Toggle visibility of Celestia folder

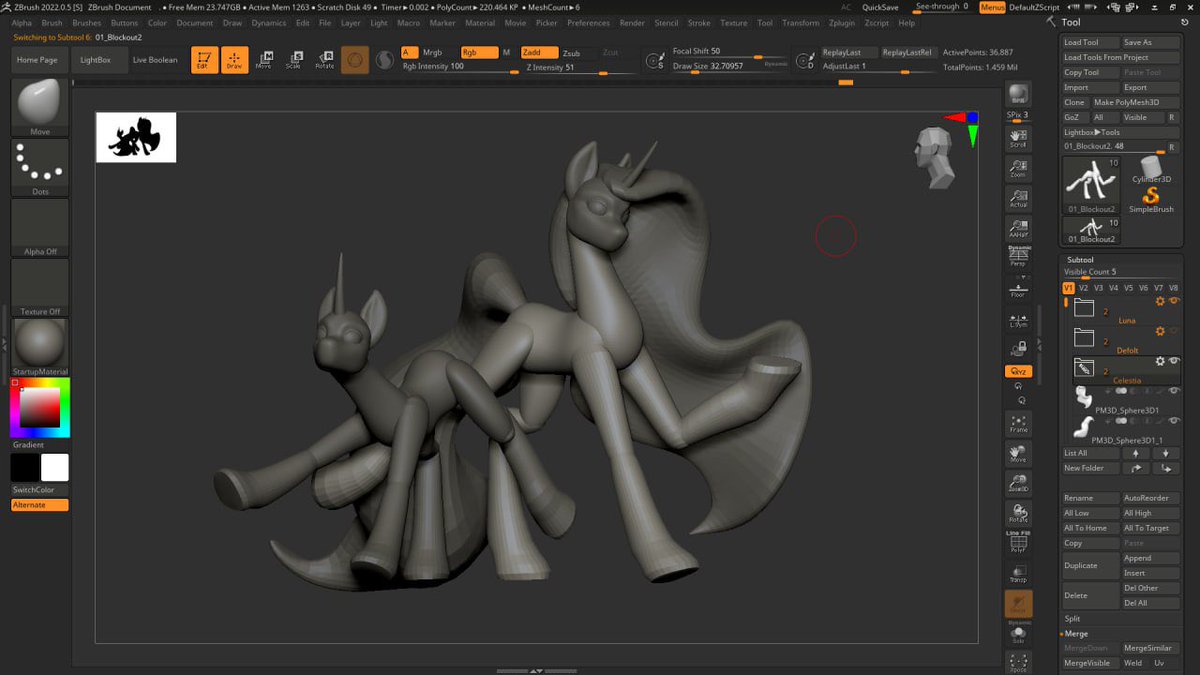coord(1174,361)
